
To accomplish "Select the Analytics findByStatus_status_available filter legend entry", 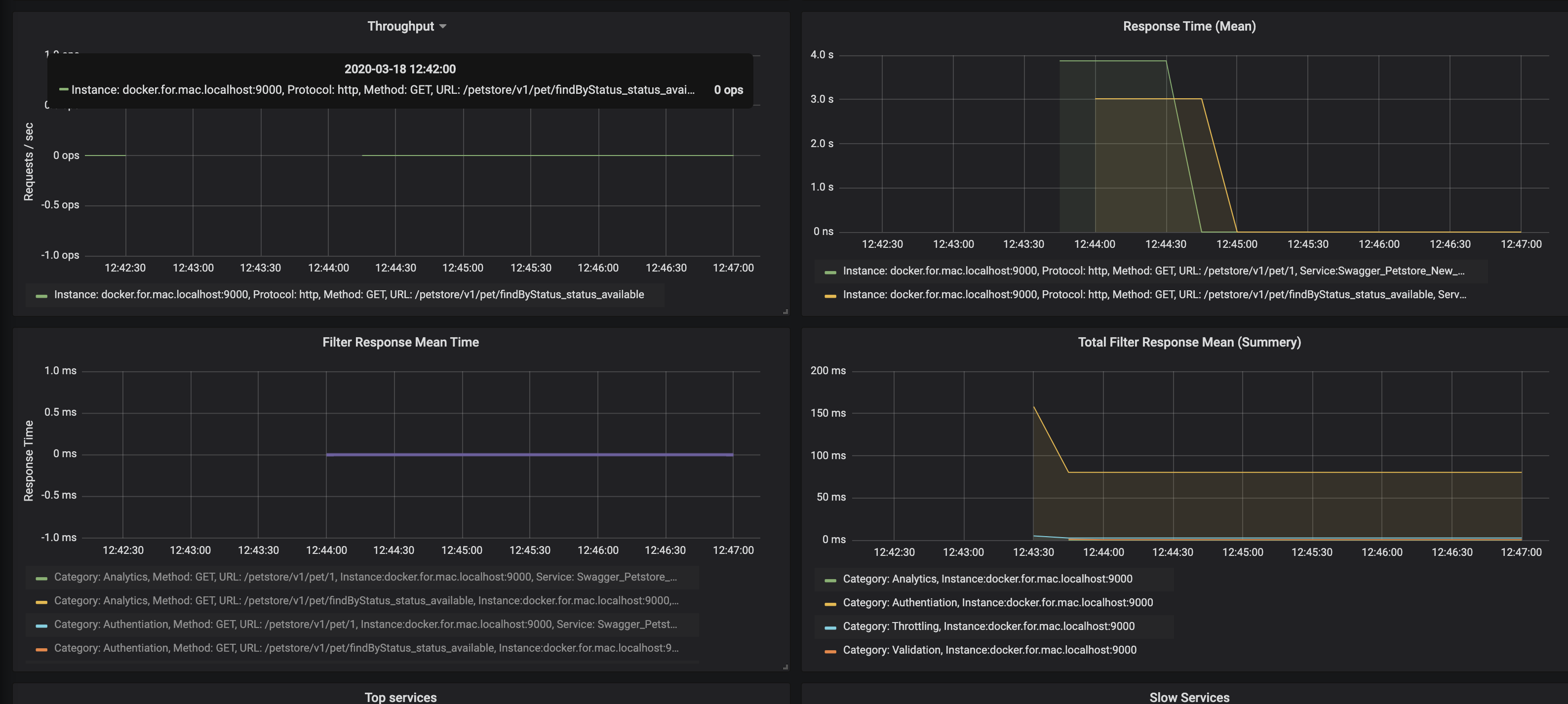I will coord(365,601).
